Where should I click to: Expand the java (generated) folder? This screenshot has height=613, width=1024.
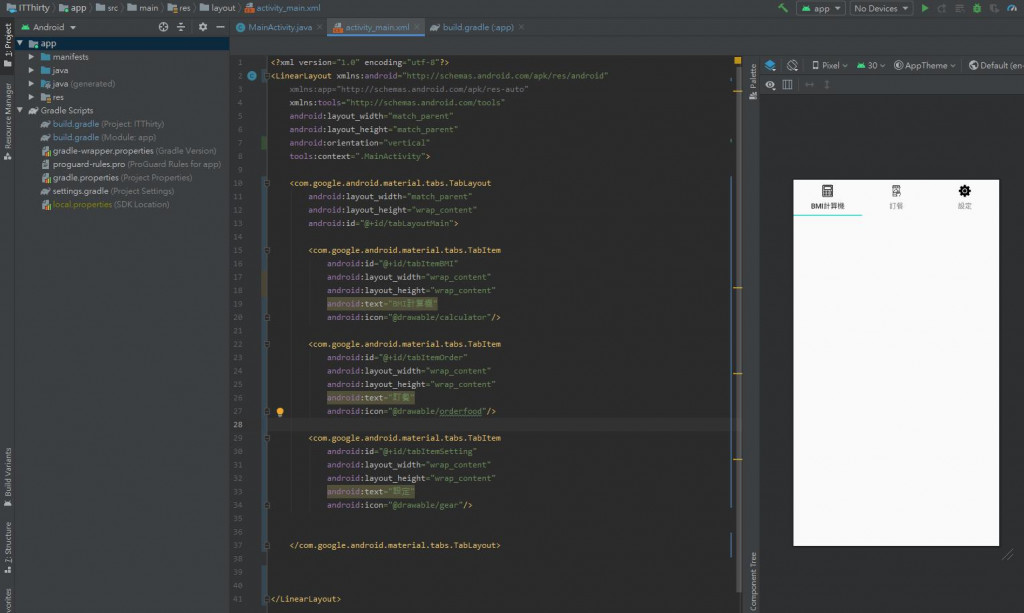[x=31, y=84]
